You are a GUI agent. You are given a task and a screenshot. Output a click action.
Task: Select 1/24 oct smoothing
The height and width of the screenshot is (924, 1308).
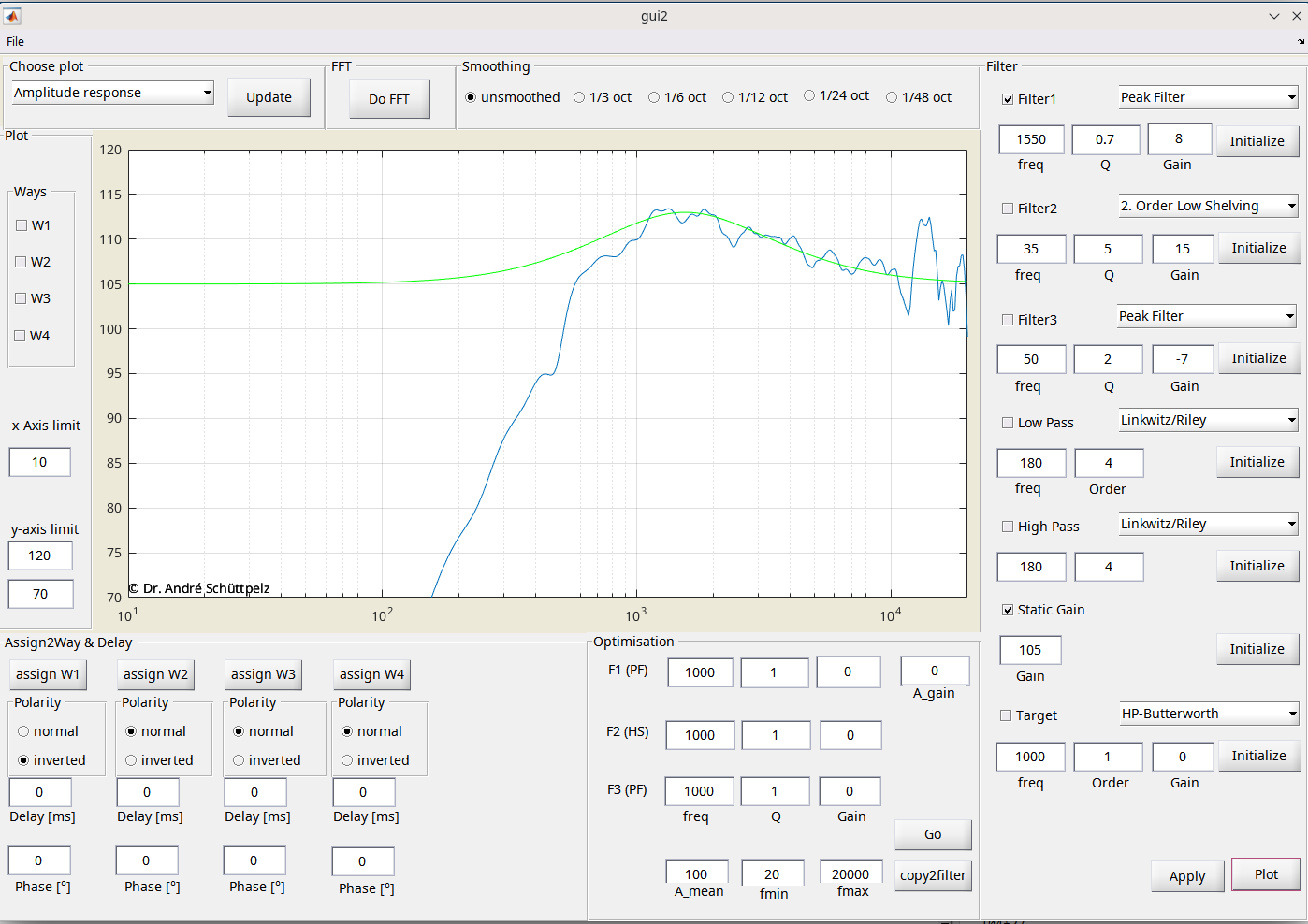(x=836, y=95)
